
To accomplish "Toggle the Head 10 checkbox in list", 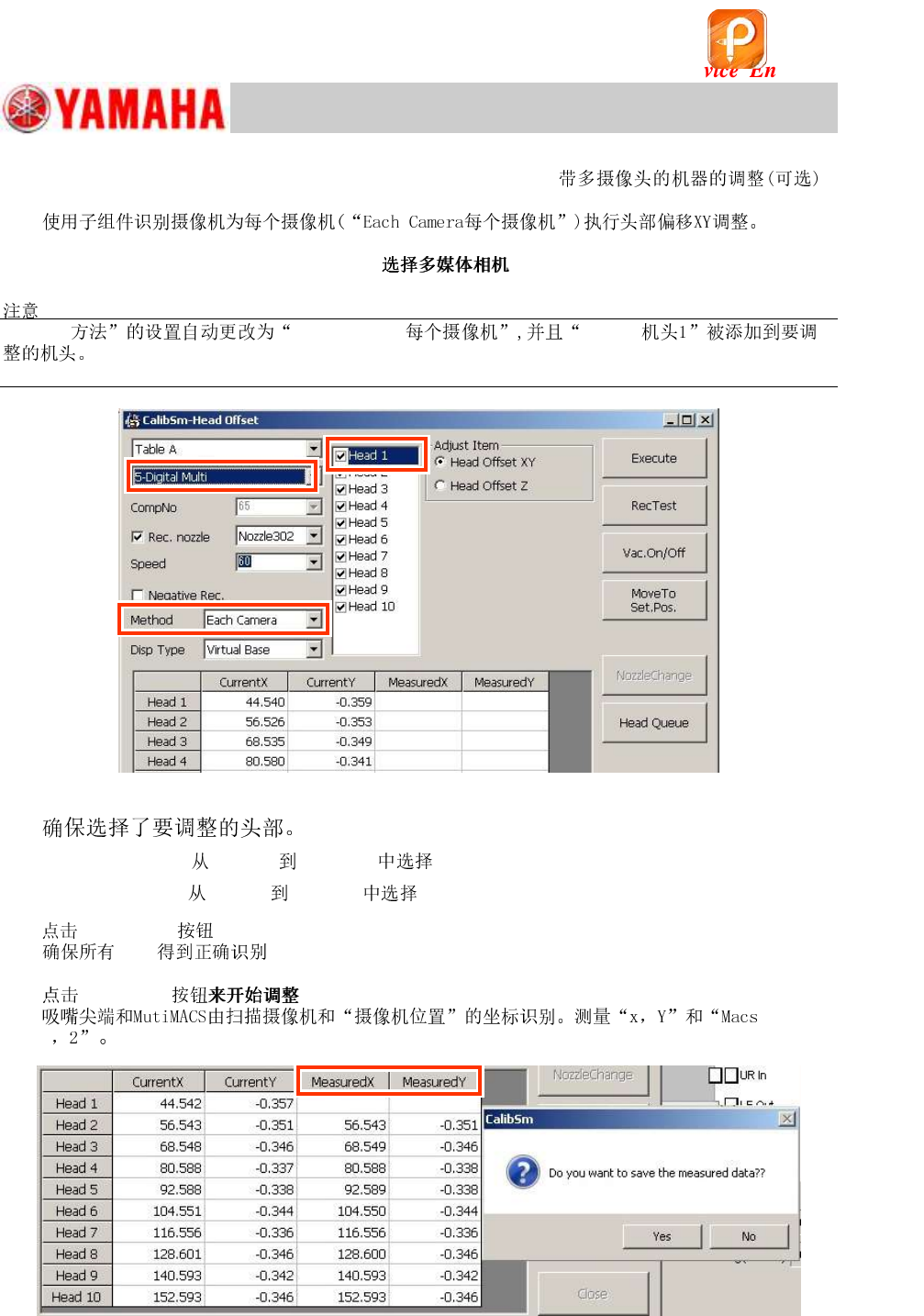I will [341, 607].
